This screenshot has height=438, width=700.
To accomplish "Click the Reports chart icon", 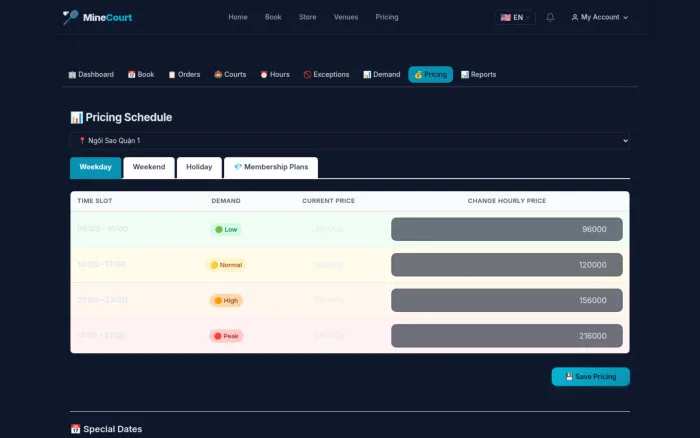I will coord(465,75).
